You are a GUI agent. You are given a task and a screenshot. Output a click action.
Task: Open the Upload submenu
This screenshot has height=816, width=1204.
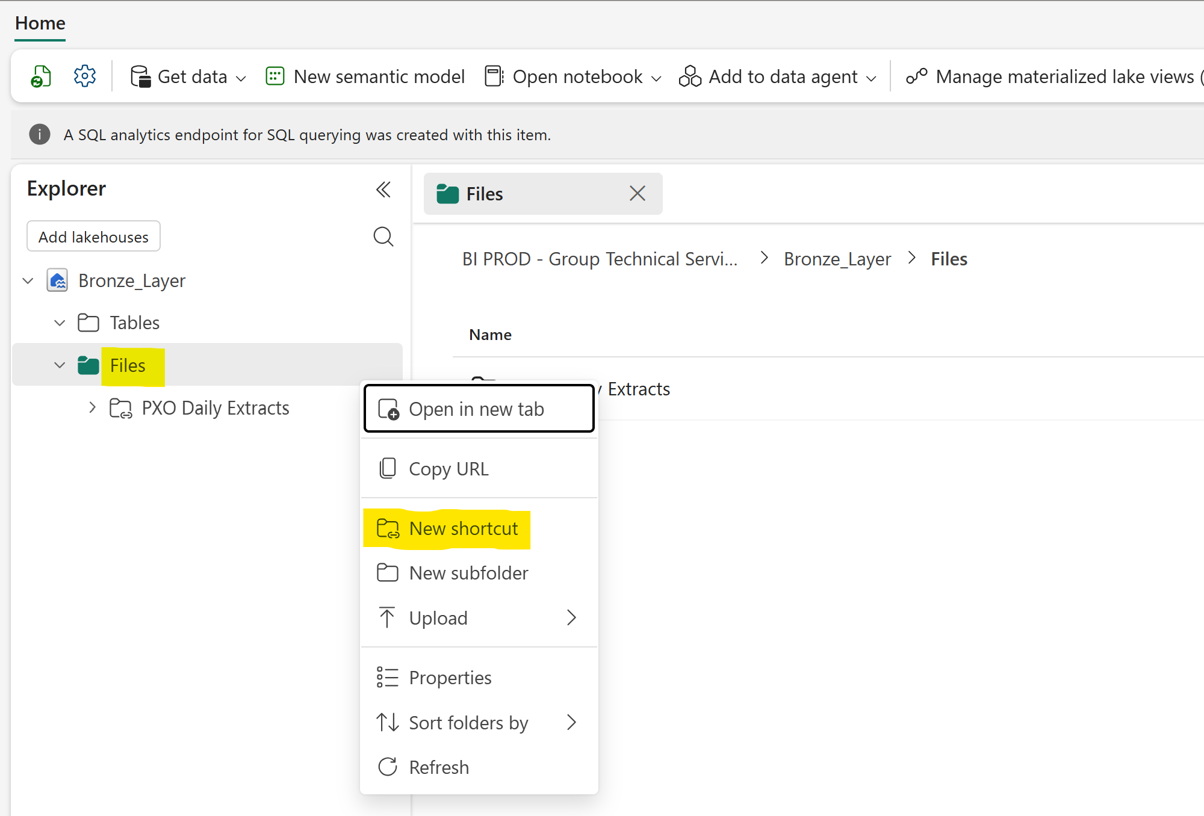pyautogui.click(x=479, y=618)
